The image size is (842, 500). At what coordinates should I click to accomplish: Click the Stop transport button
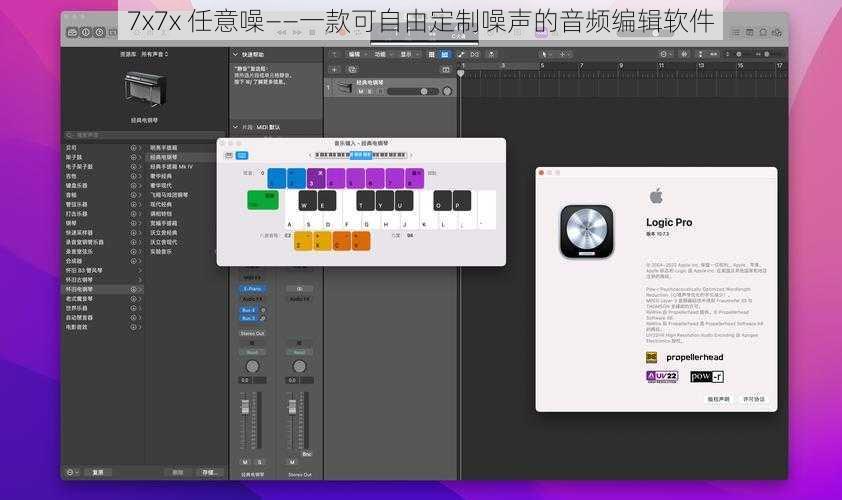click(x=312, y=33)
